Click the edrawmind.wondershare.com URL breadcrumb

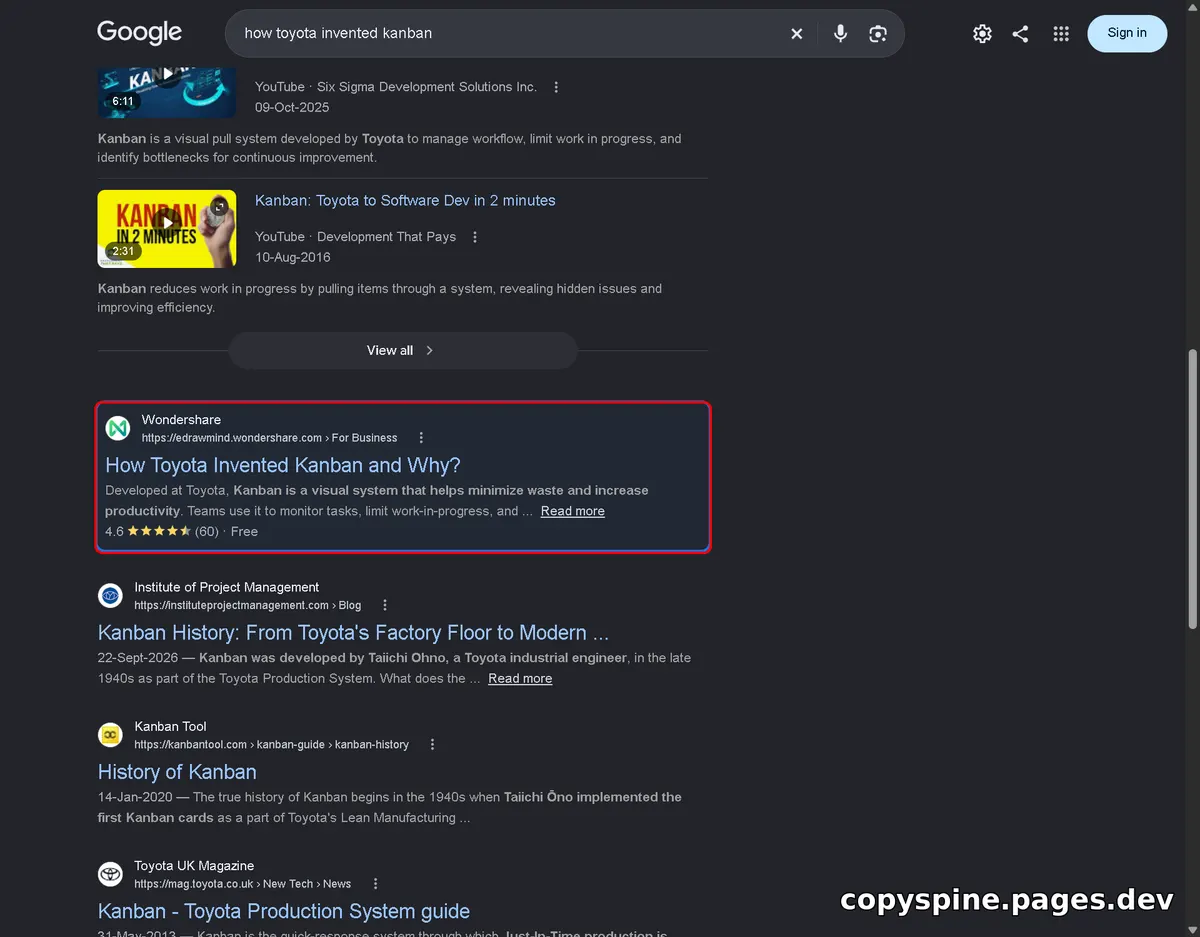coord(269,438)
